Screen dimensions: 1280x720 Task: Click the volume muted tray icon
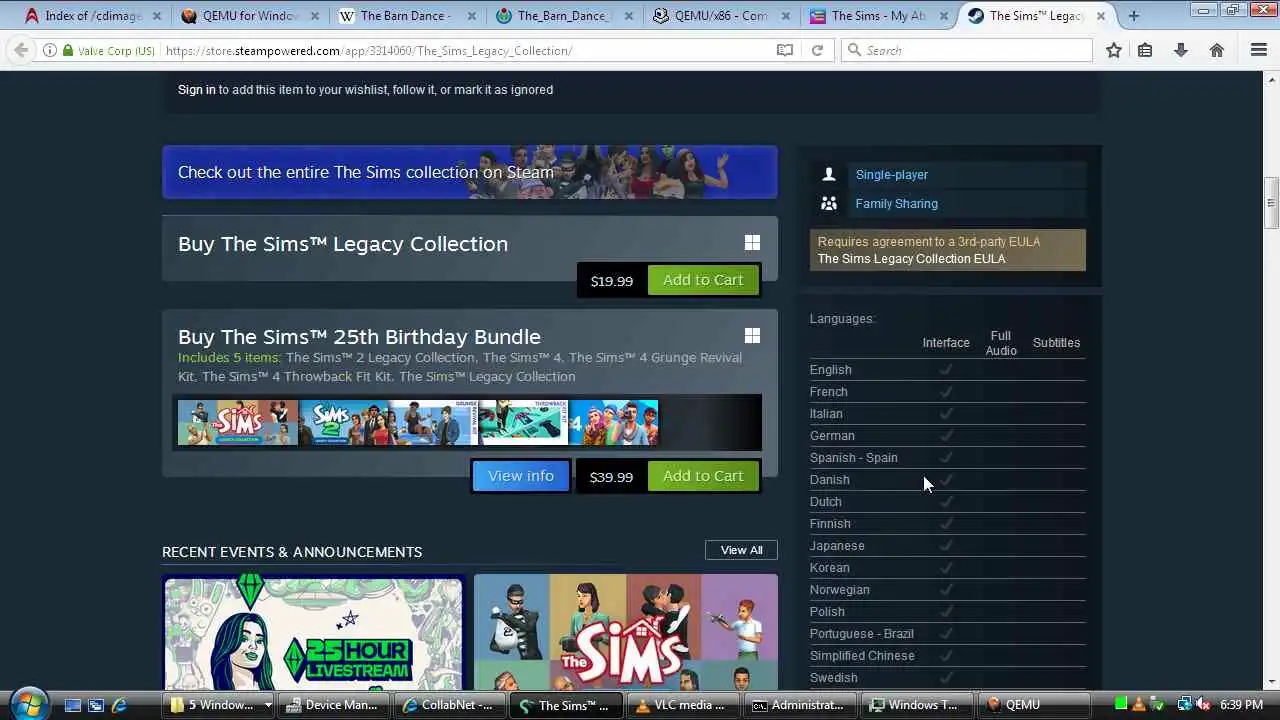1203,705
